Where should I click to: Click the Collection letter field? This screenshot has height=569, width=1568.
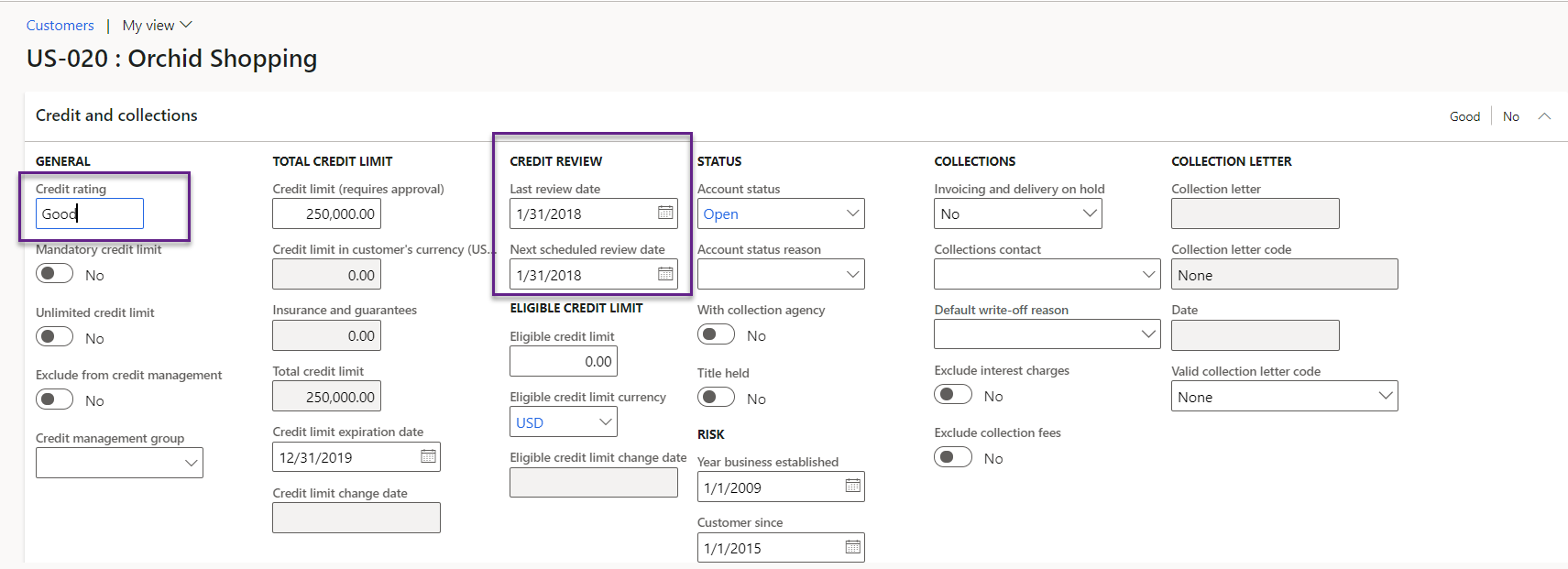tap(1255, 213)
